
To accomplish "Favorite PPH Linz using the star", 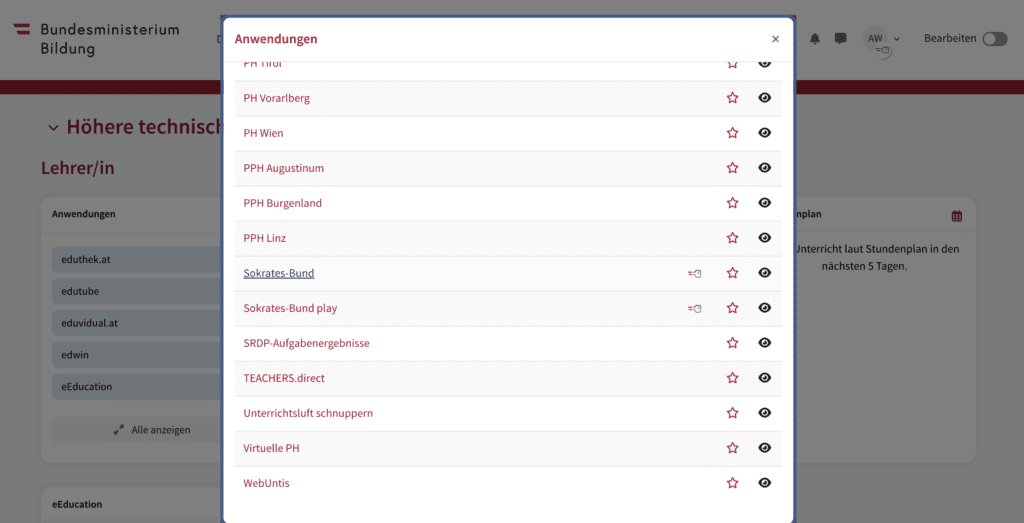I will pos(732,238).
